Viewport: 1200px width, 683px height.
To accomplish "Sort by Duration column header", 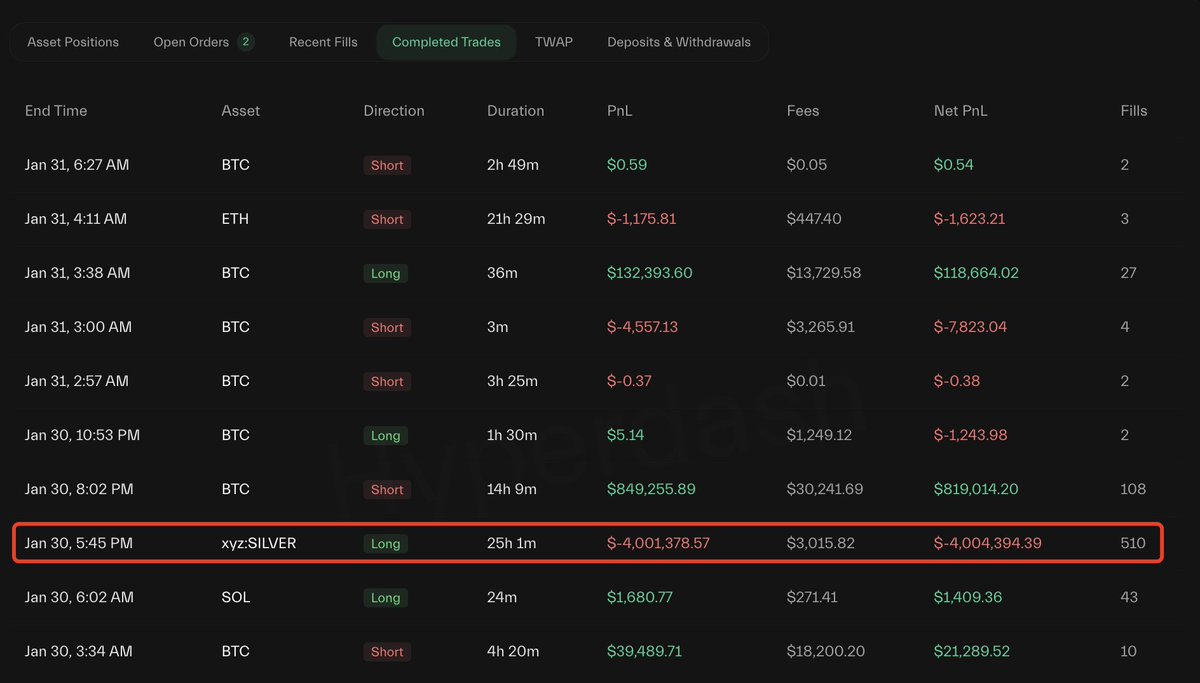I will coord(516,111).
